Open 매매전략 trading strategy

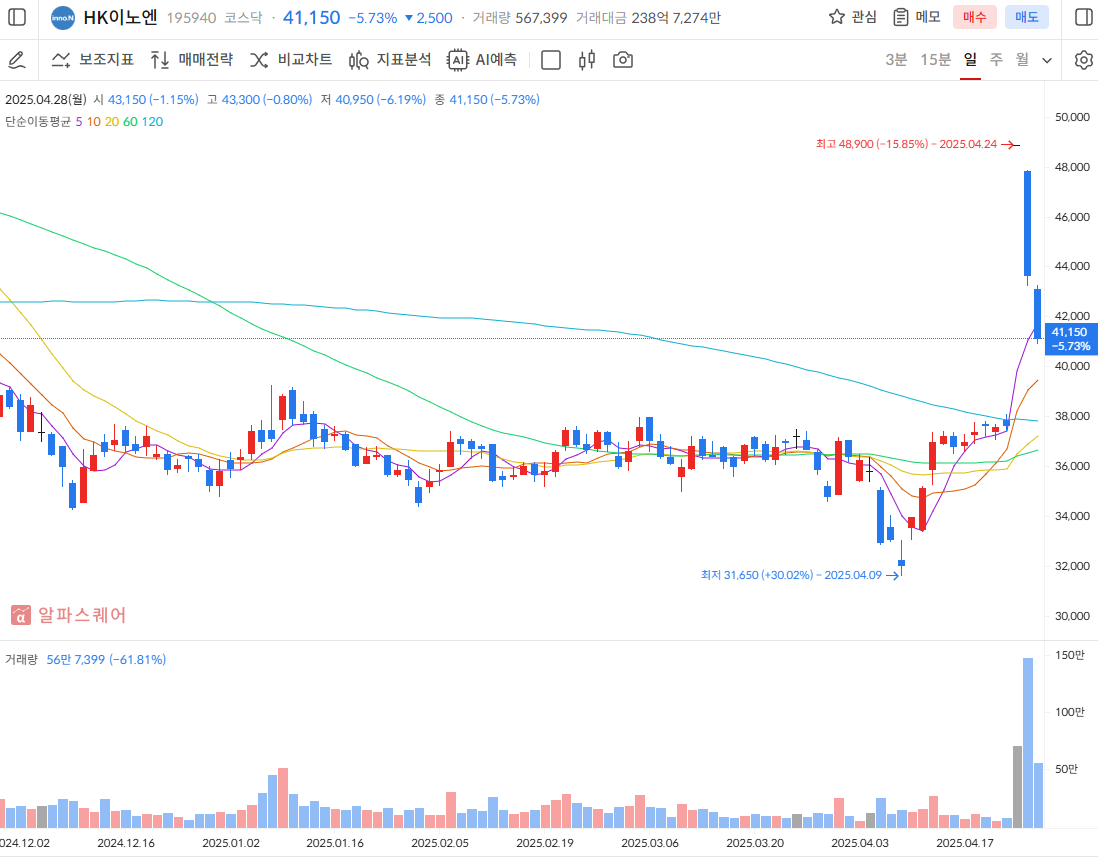point(191,60)
